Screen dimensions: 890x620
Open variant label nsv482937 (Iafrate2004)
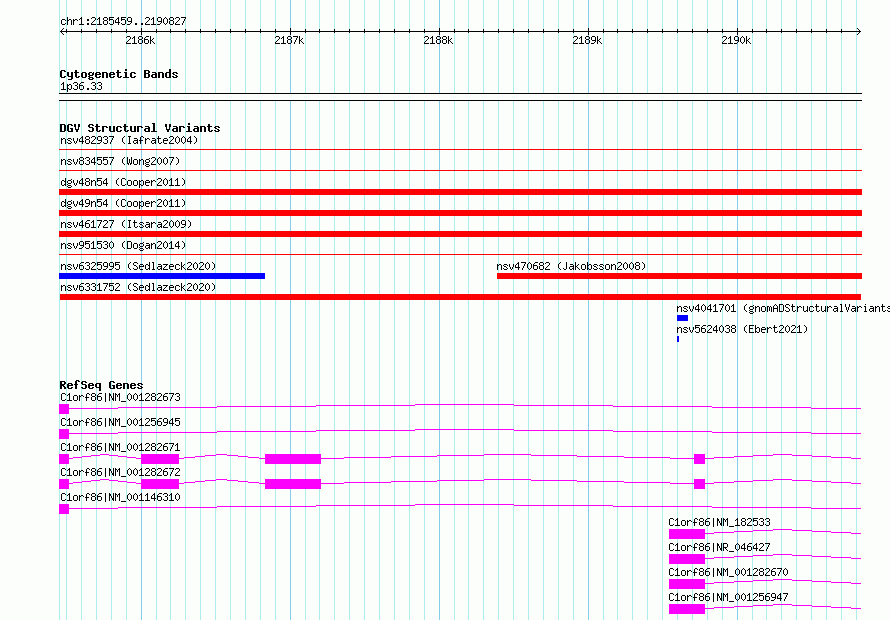(129, 140)
